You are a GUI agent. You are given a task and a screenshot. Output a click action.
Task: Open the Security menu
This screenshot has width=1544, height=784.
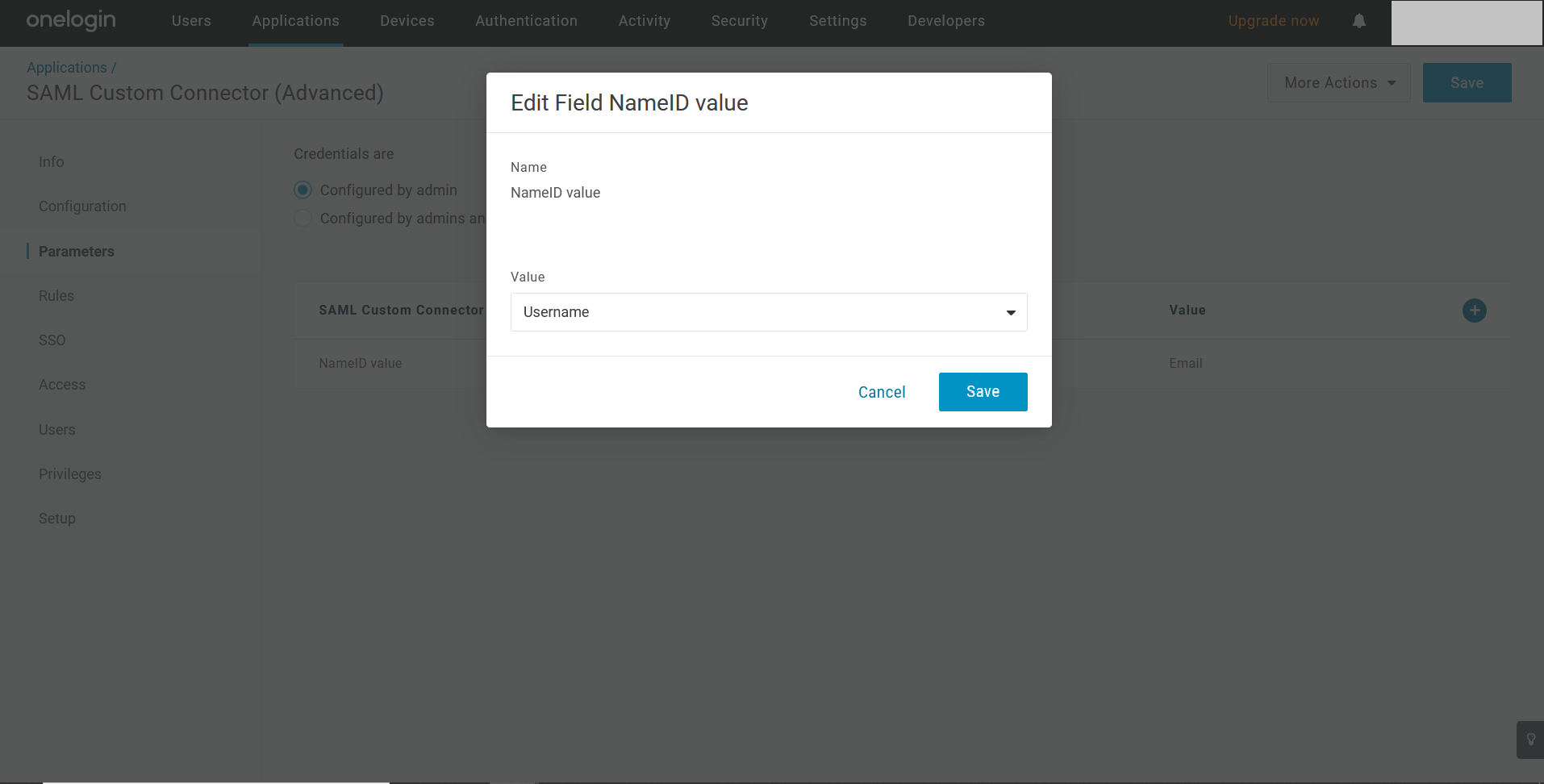739,21
